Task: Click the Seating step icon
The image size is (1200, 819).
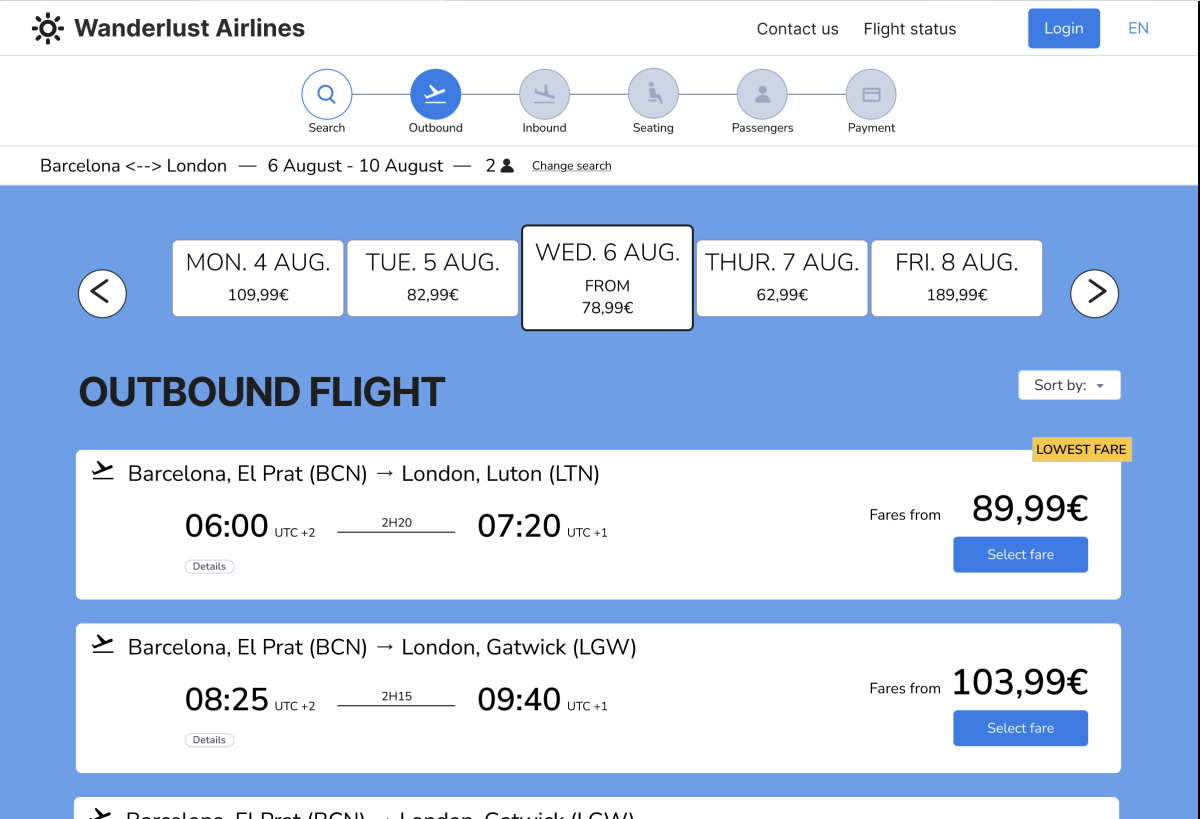Action: tap(653, 95)
